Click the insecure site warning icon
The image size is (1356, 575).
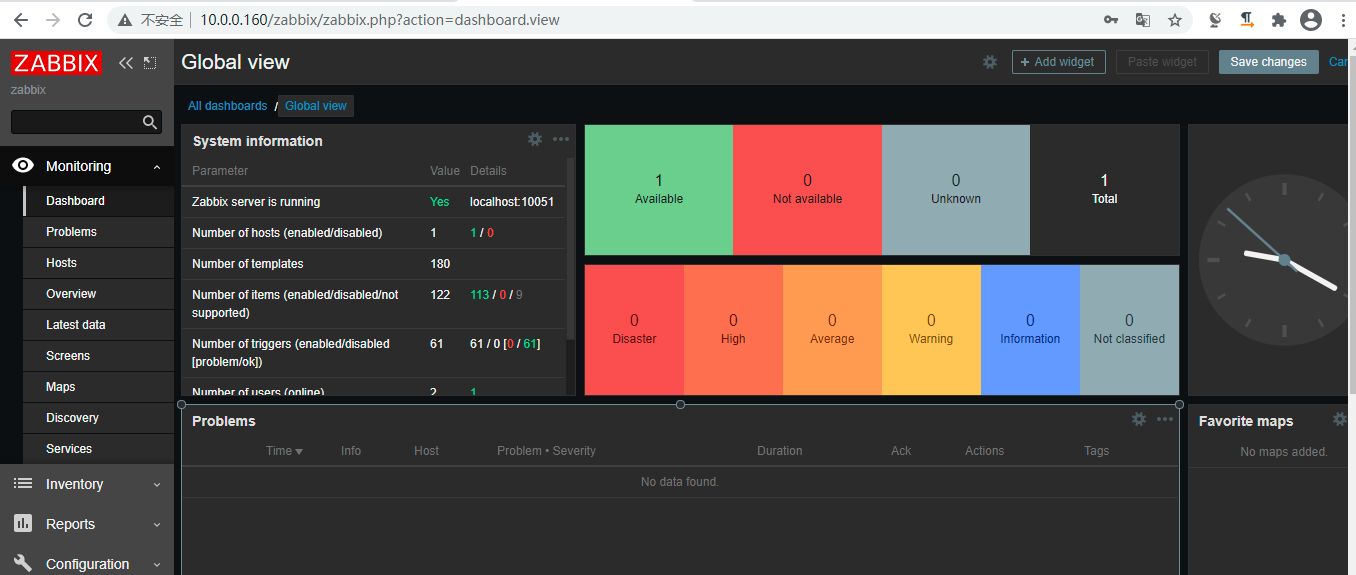pyautogui.click(x=124, y=19)
